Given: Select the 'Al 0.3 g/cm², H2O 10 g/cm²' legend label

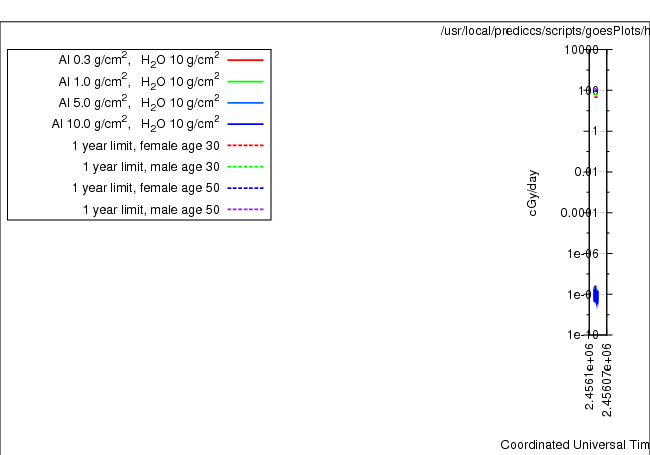Looking at the screenshot, I should pyautogui.click(x=139, y=60).
